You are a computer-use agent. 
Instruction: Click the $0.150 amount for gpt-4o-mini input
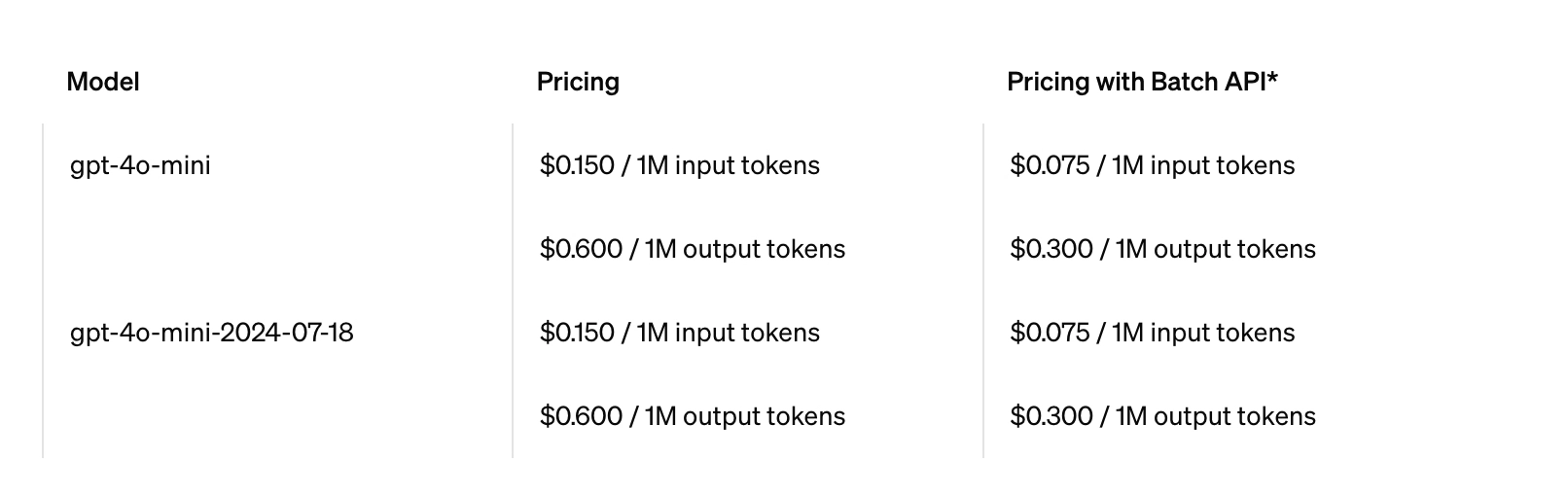click(x=577, y=165)
